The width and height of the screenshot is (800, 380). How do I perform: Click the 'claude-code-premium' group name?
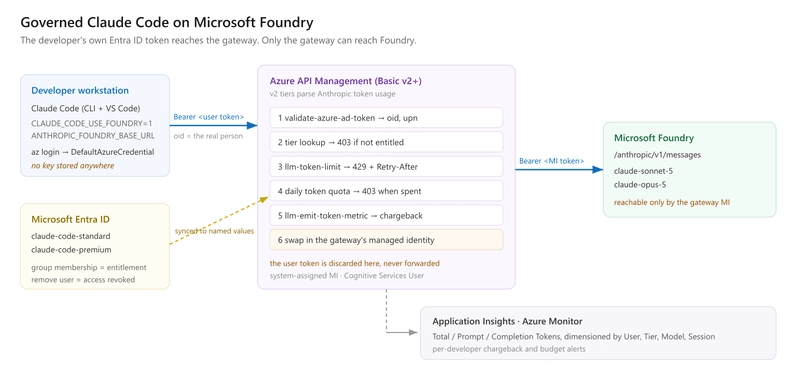[71, 250]
